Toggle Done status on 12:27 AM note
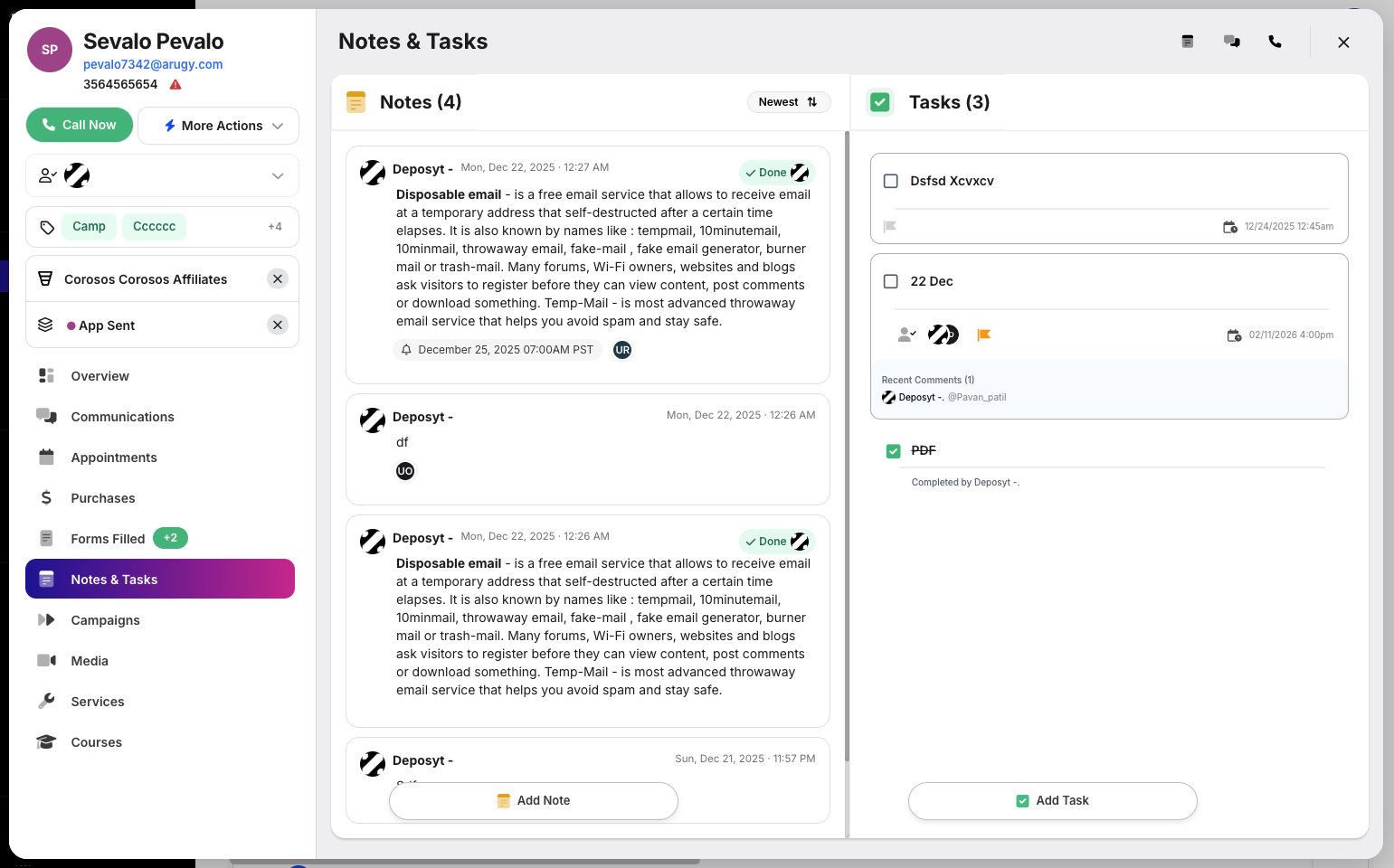Image resolution: width=1394 pixels, height=868 pixels. click(777, 173)
